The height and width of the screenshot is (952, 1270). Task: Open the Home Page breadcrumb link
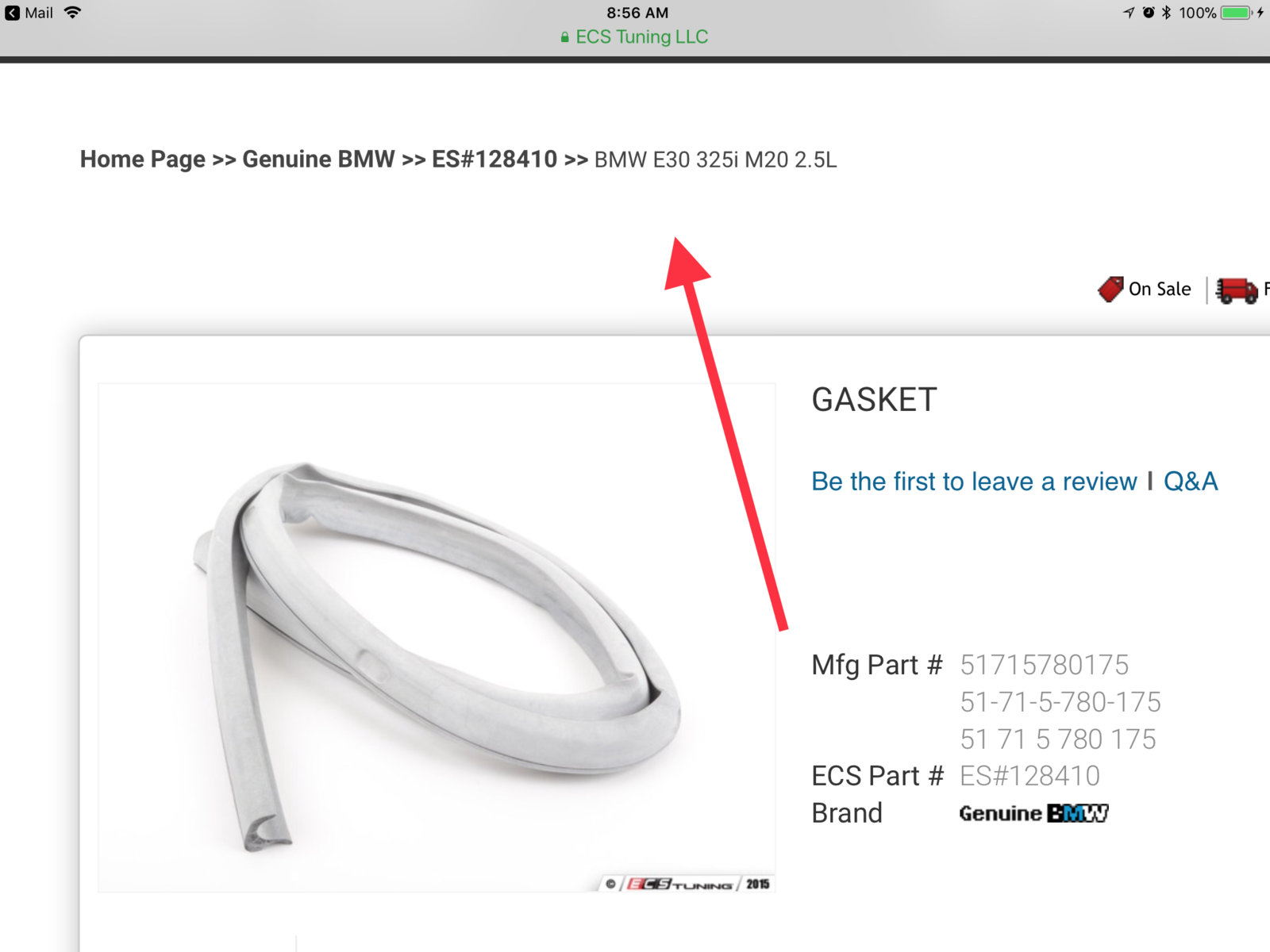point(143,159)
